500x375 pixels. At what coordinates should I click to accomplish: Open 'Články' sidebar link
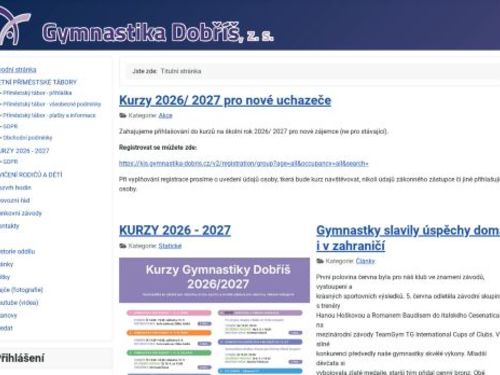[7, 264]
